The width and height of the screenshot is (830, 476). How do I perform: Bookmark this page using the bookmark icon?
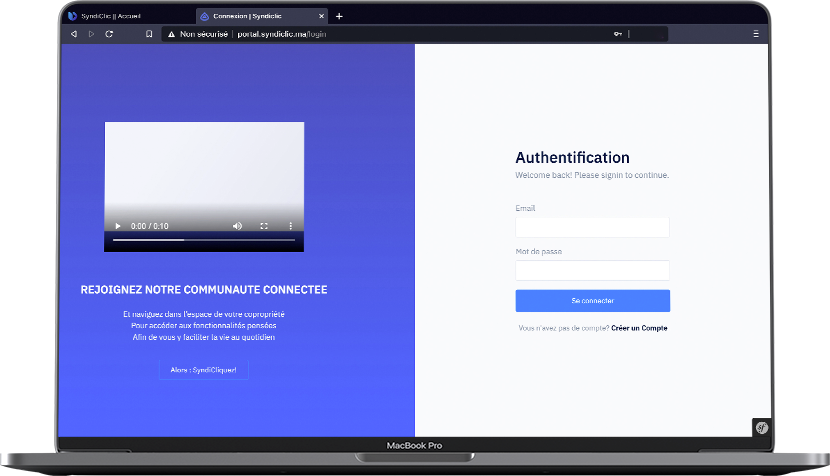(149, 34)
